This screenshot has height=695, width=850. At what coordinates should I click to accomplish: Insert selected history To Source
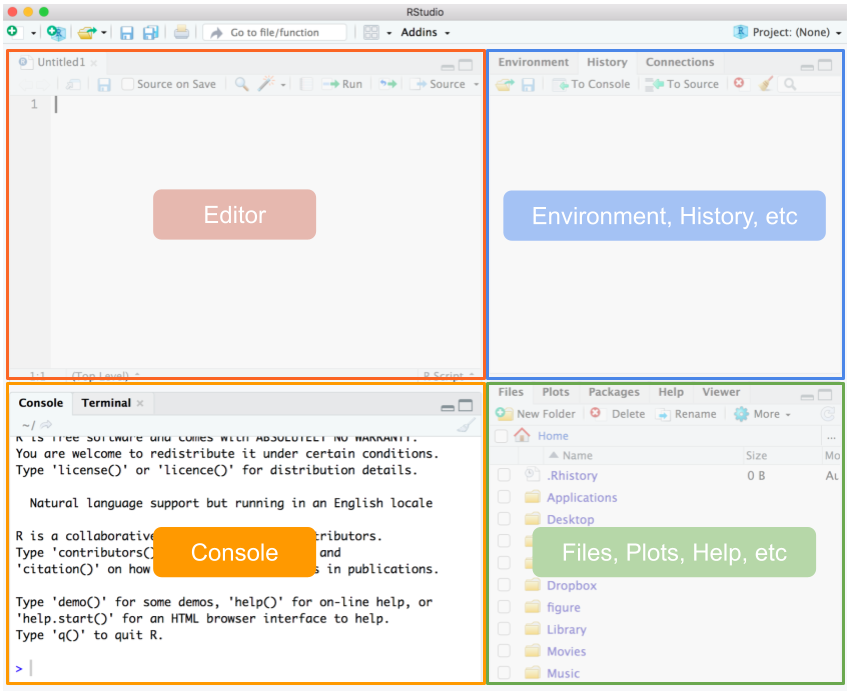(682, 84)
